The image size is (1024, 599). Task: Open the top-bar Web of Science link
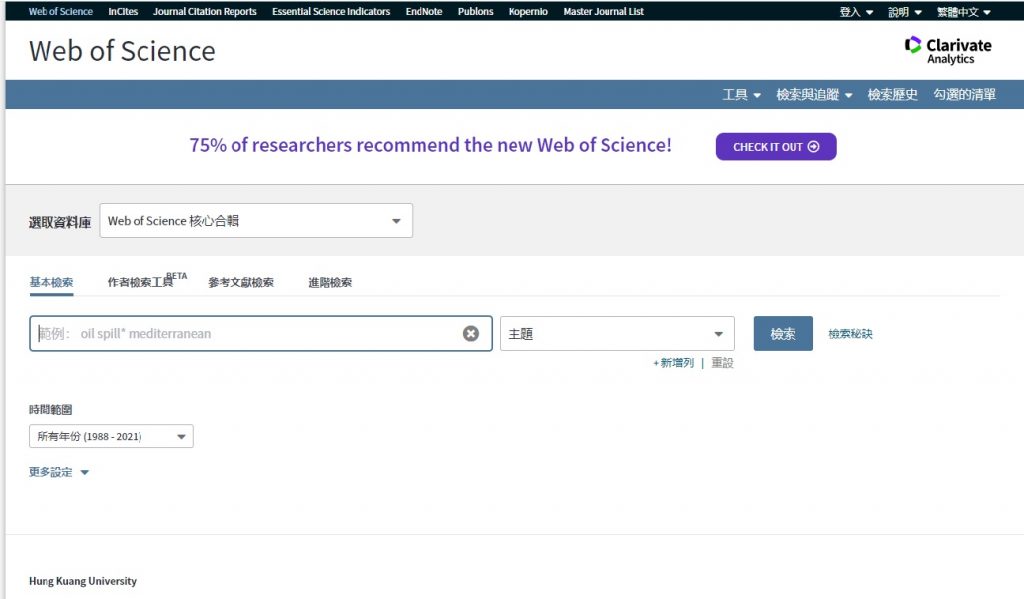[x=61, y=11]
